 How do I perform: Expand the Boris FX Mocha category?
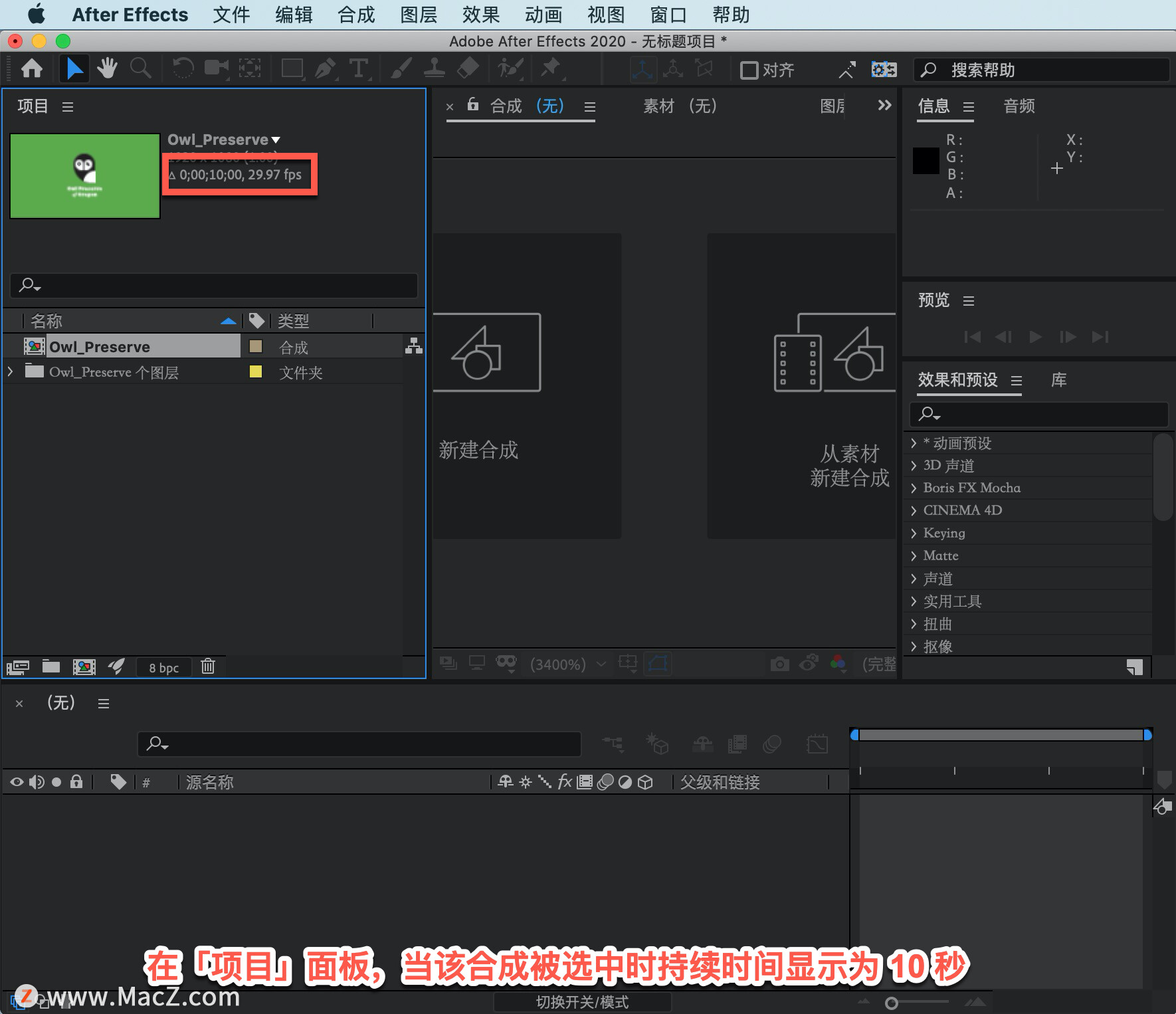pos(914,488)
